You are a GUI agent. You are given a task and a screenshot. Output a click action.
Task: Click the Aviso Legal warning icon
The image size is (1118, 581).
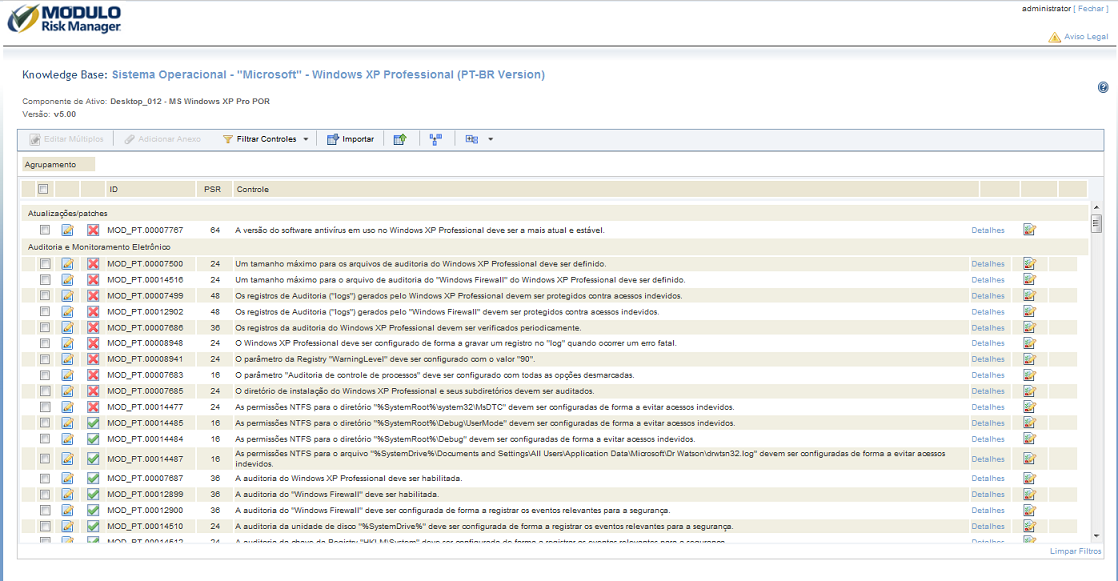click(1054, 37)
